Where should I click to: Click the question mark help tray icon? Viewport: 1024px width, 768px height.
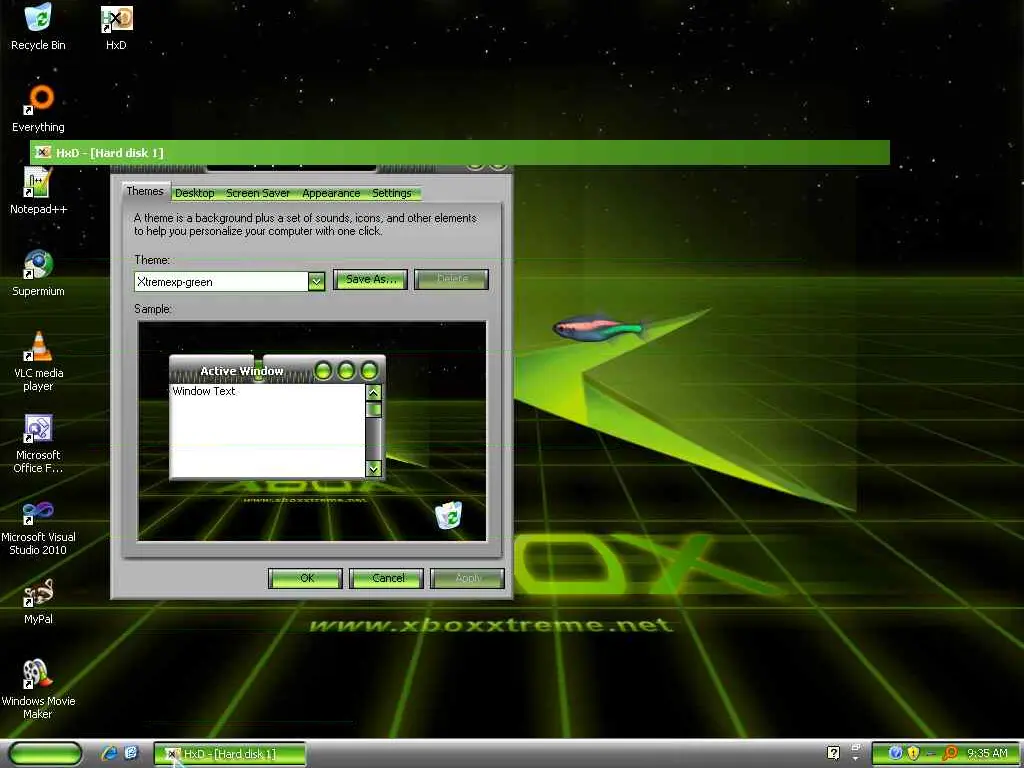point(833,753)
